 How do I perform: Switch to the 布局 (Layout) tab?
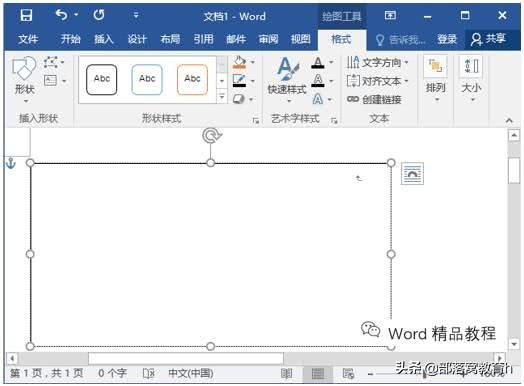170,39
